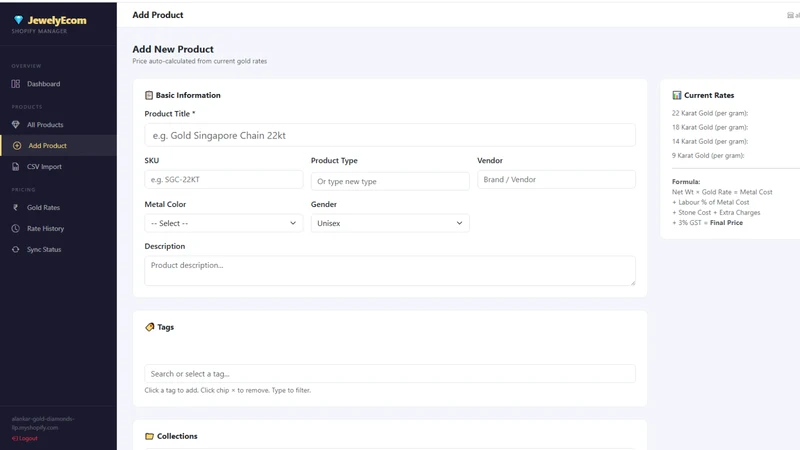The height and width of the screenshot is (450, 800).
Task: Click the Current Rates chart icon
Action: tap(677, 95)
